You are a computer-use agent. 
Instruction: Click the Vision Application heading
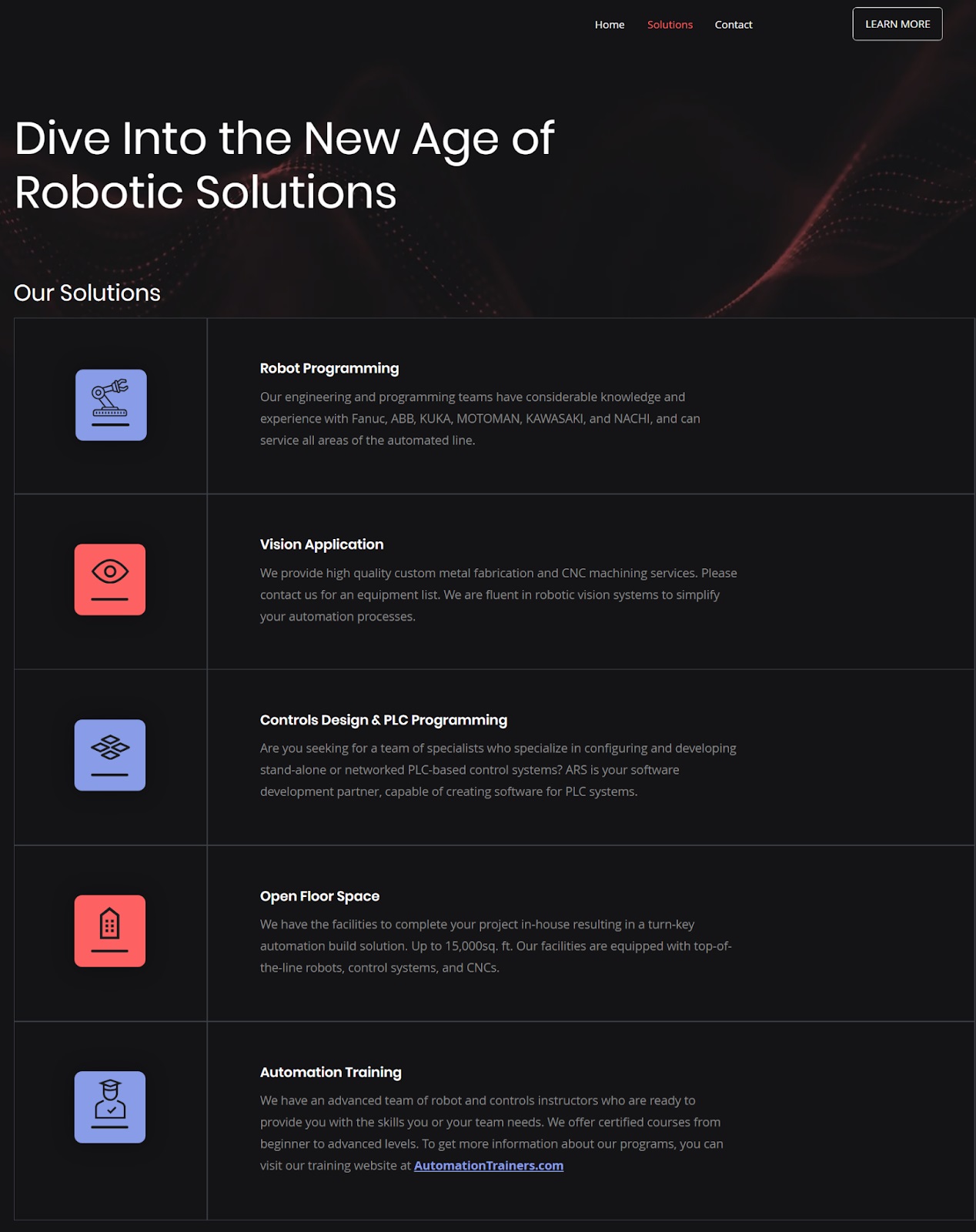[322, 544]
